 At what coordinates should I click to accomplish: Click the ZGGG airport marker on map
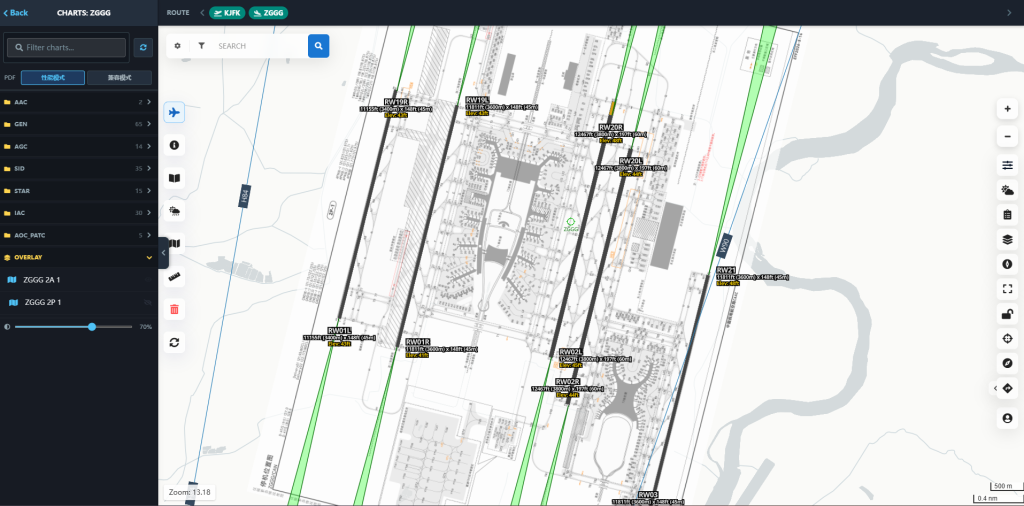(571, 225)
